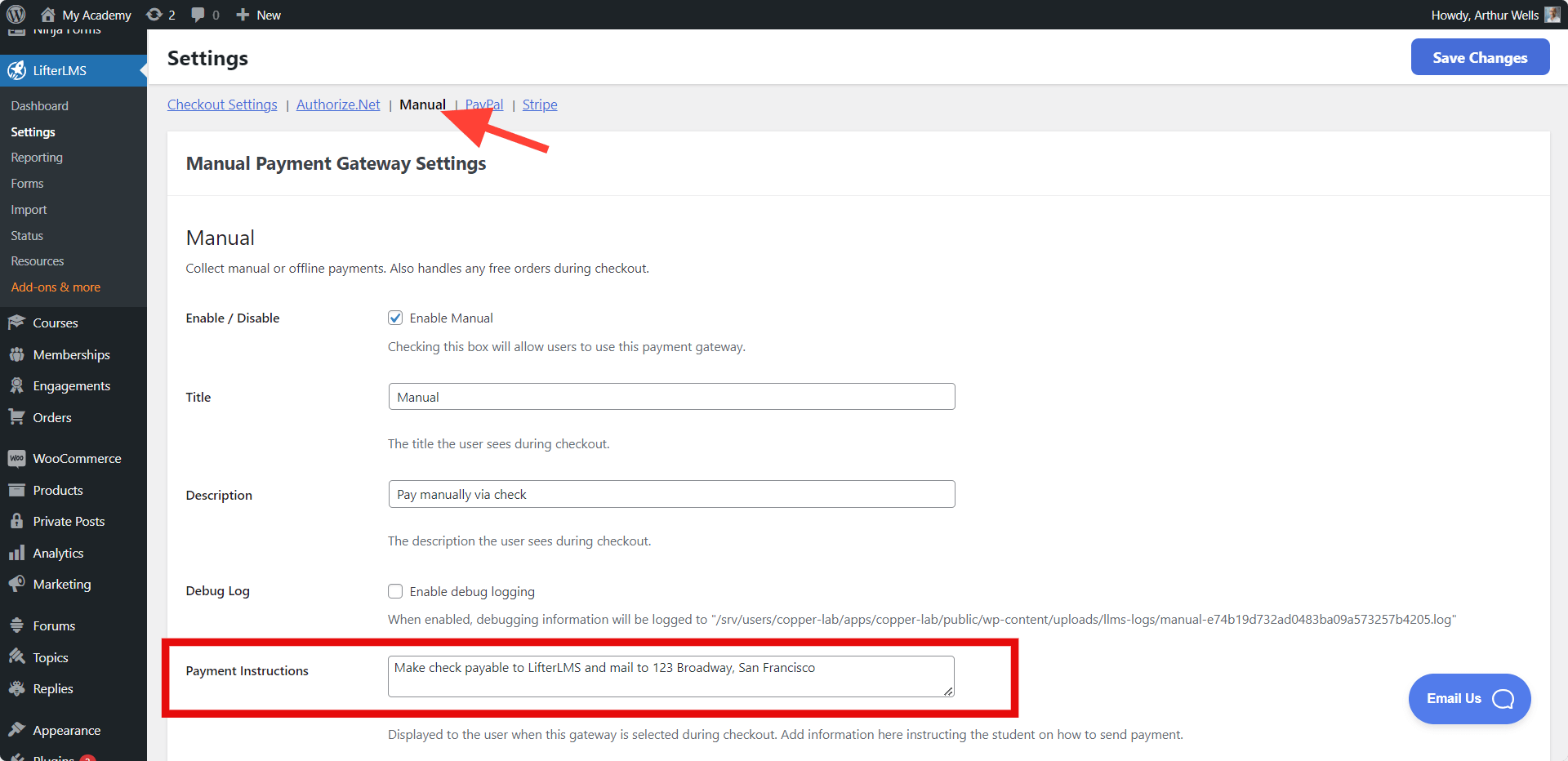
Task: Open the WordPress logo menu
Action: 16,15
